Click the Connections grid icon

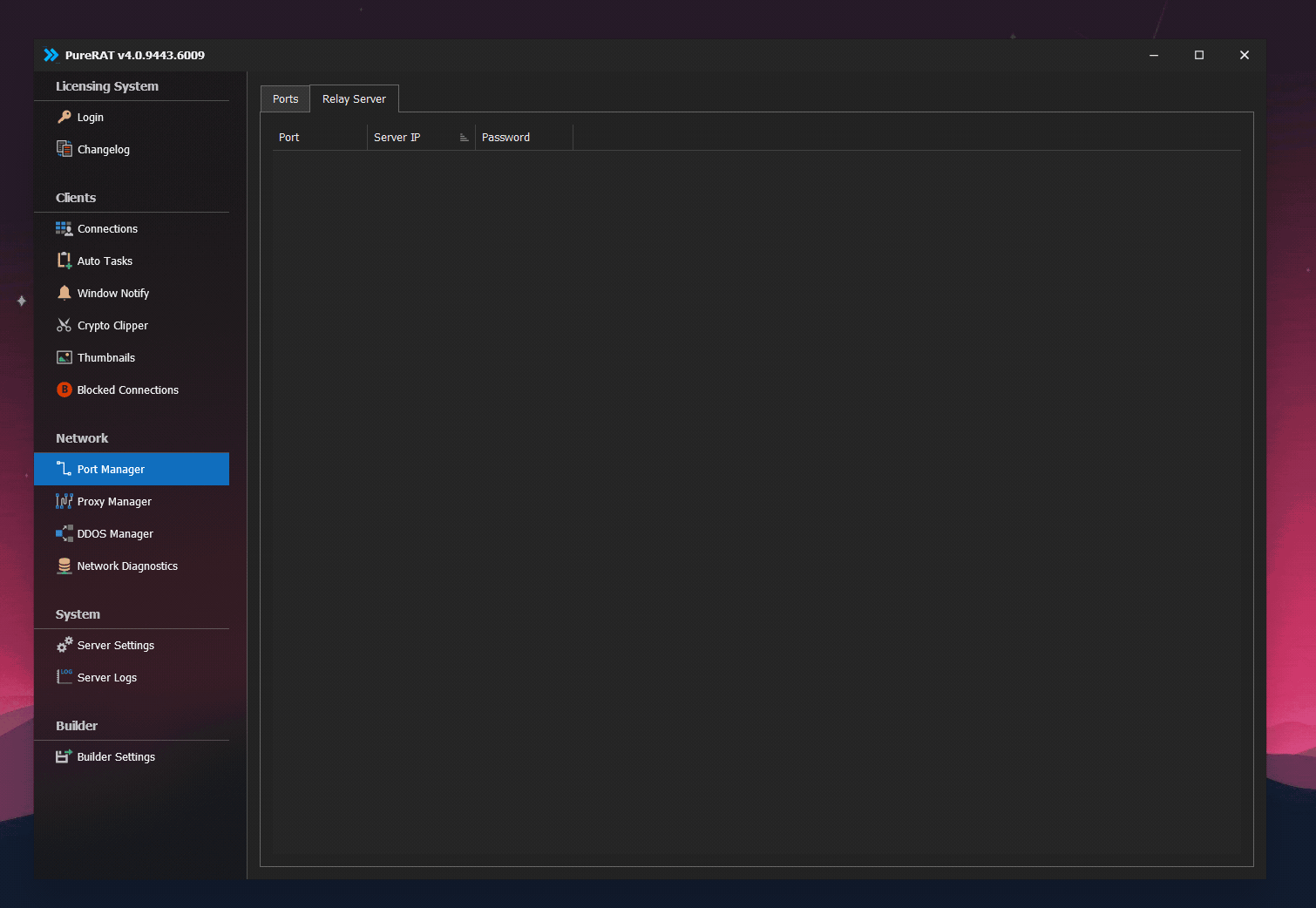[64, 228]
